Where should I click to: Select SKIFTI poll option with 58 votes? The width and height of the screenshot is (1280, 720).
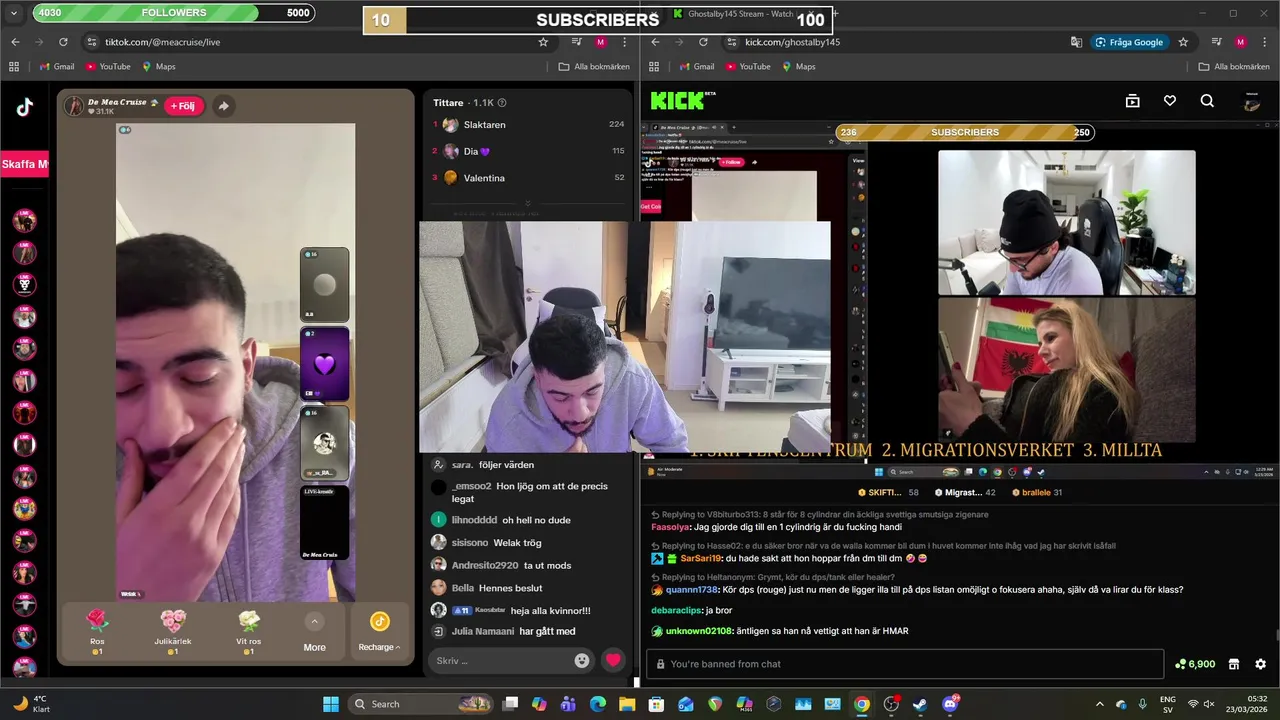pos(888,493)
